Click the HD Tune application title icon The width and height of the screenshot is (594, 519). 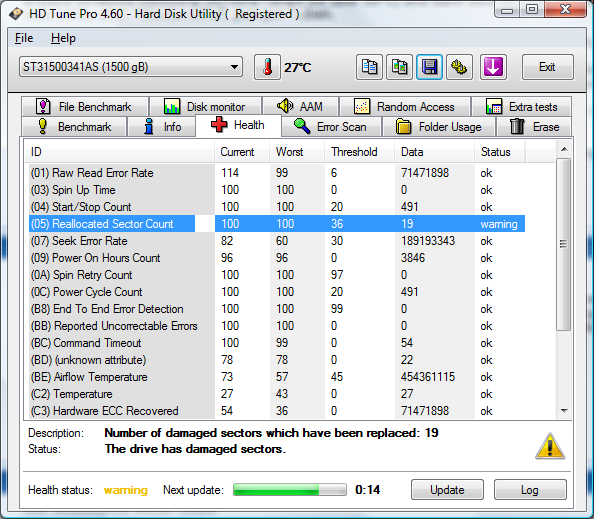[x=16, y=14]
